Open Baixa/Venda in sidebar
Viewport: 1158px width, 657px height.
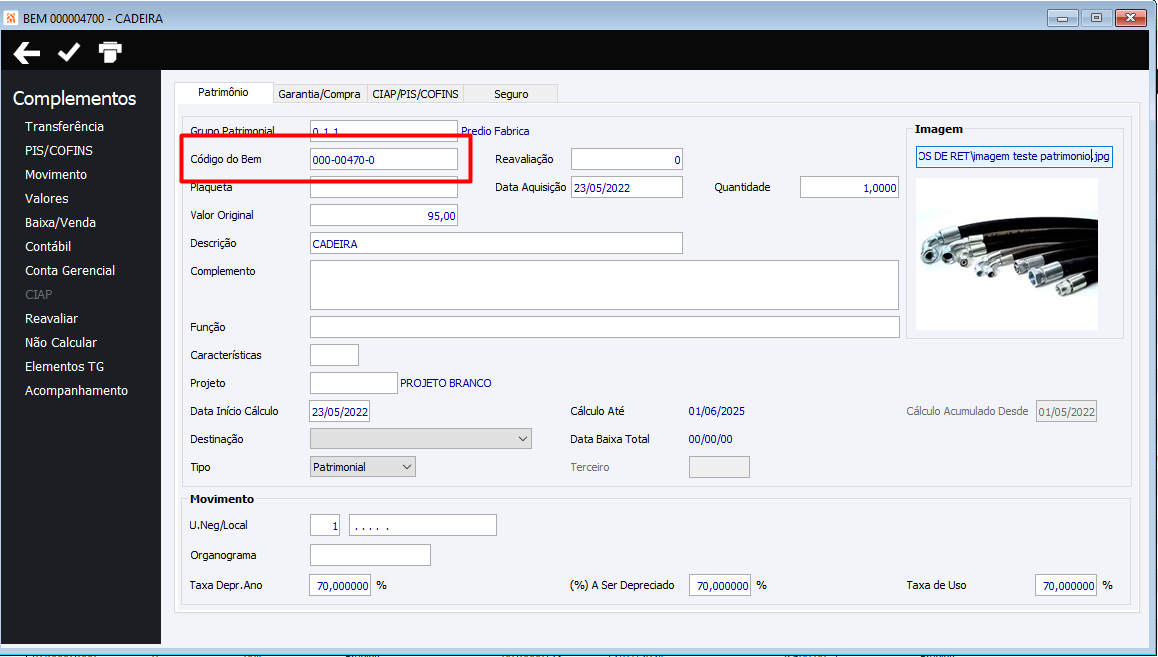point(61,222)
